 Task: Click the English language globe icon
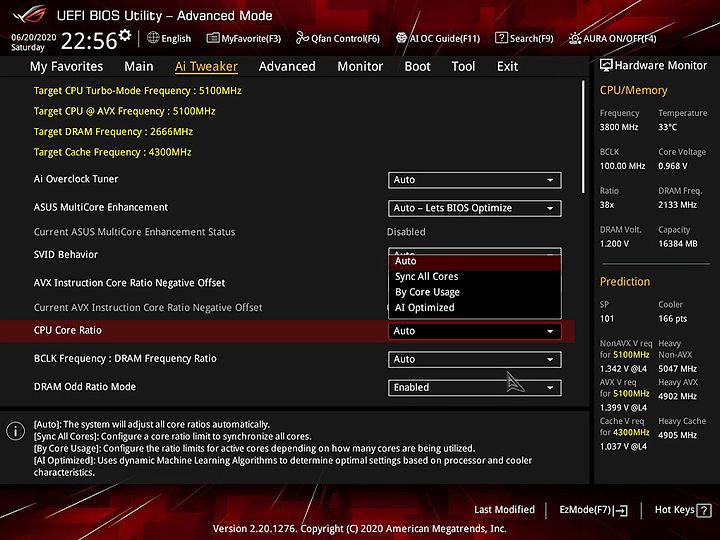tap(153, 38)
